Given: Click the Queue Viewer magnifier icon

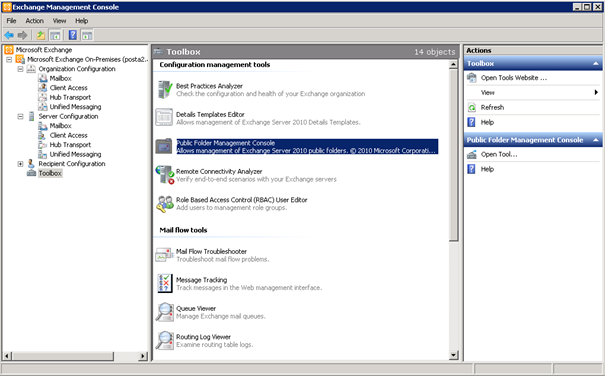Looking at the screenshot, I should (165, 312).
